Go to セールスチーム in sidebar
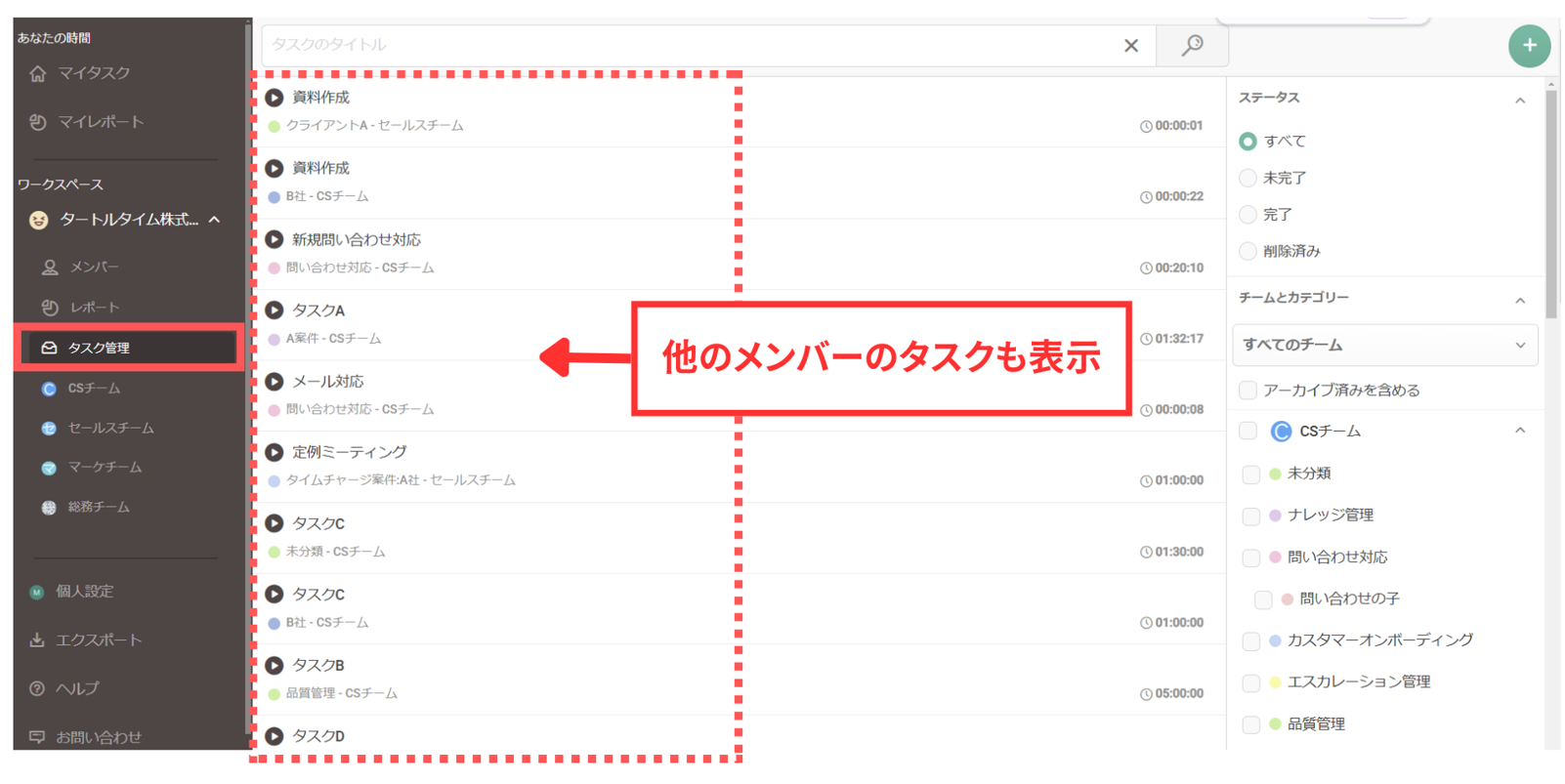The height and width of the screenshot is (784, 1565). coord(110,429)
